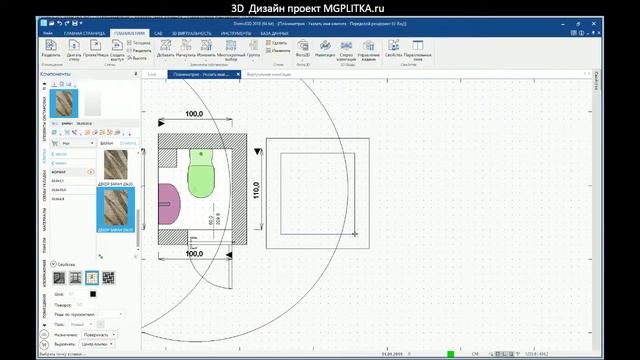This screenshot has height=360, width=640.
Task: Open the Схемы укладки side tab
Action: [44, 186]
